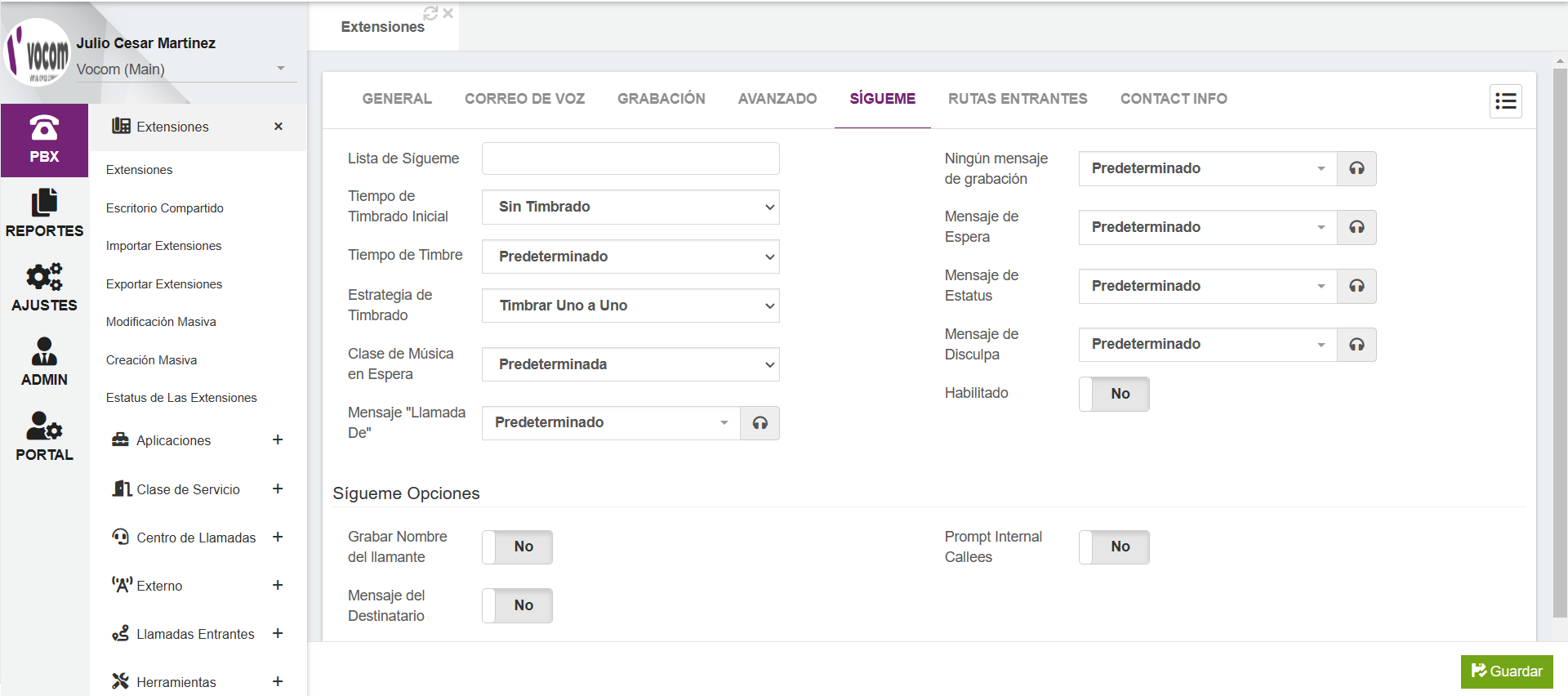Click the list view icon button

tap(1505, 101)
